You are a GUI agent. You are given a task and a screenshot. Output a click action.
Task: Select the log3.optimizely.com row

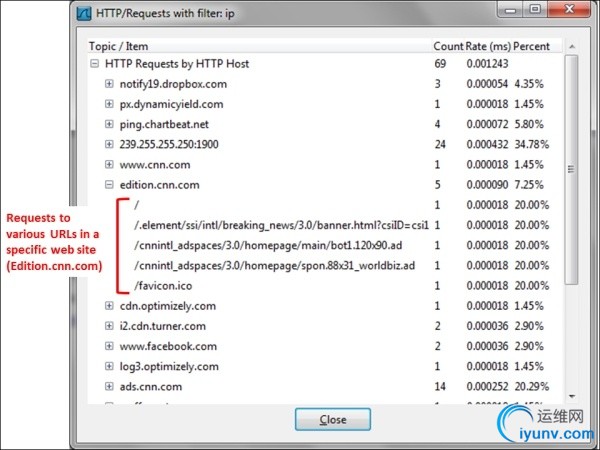point(325,367)
